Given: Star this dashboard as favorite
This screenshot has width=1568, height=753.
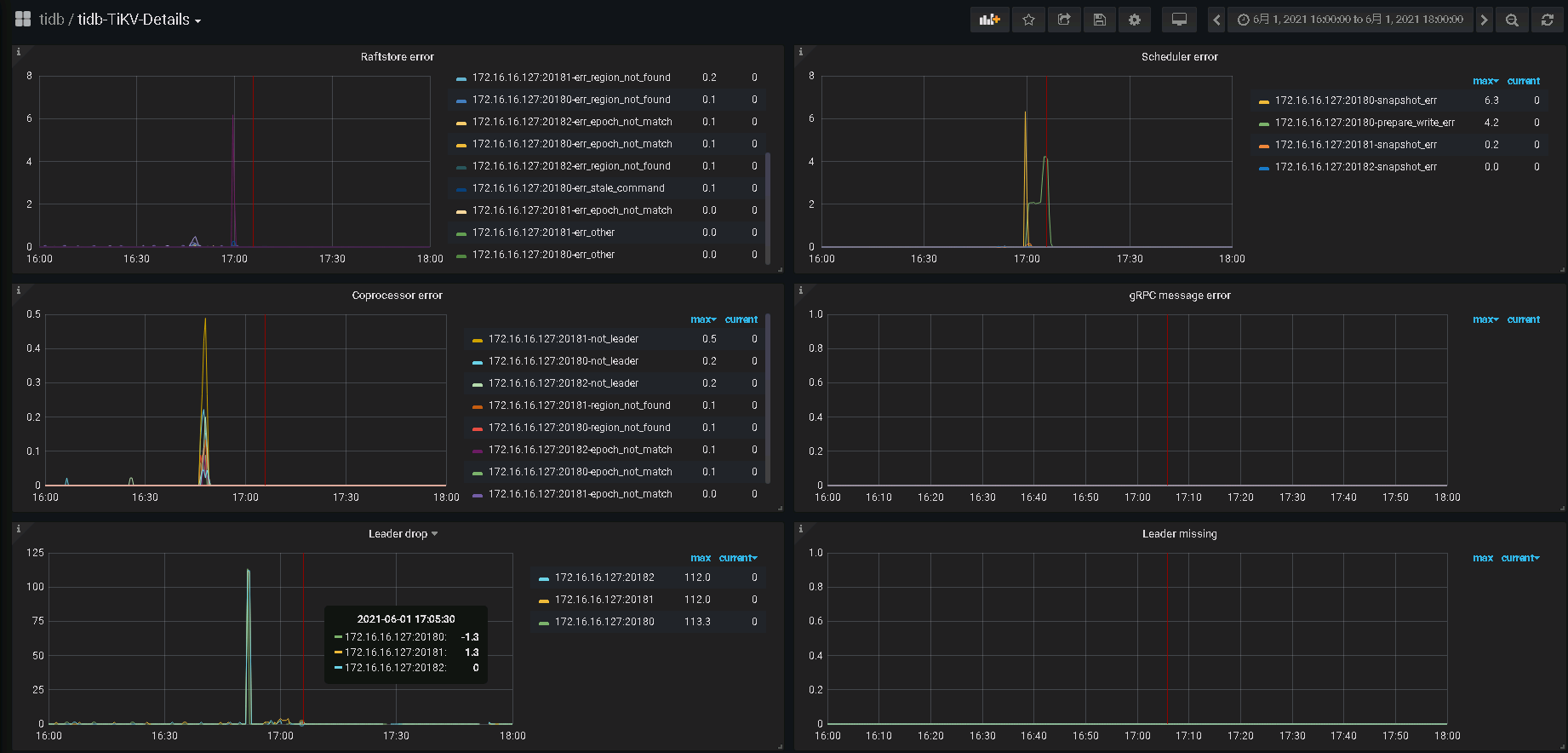Looking at the screenshot, I should coord(1028,20).
